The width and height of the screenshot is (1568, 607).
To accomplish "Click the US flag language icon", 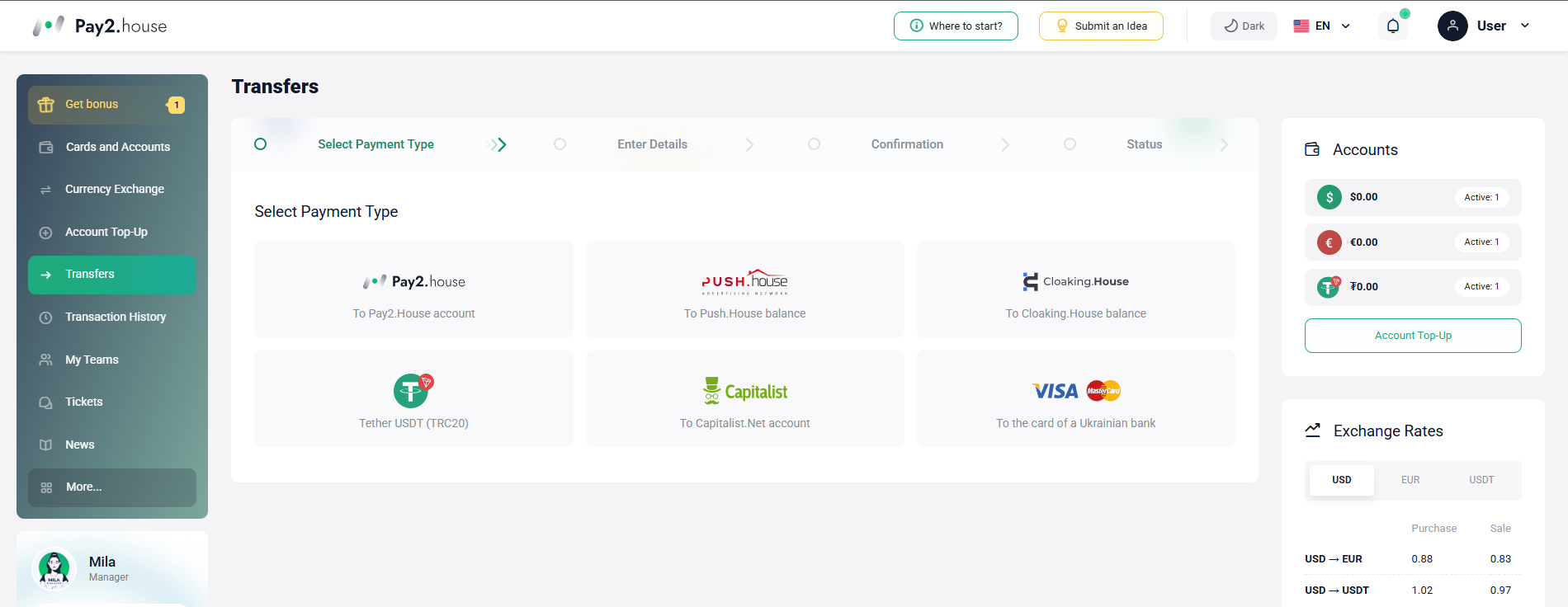I will pos(1301,26).
